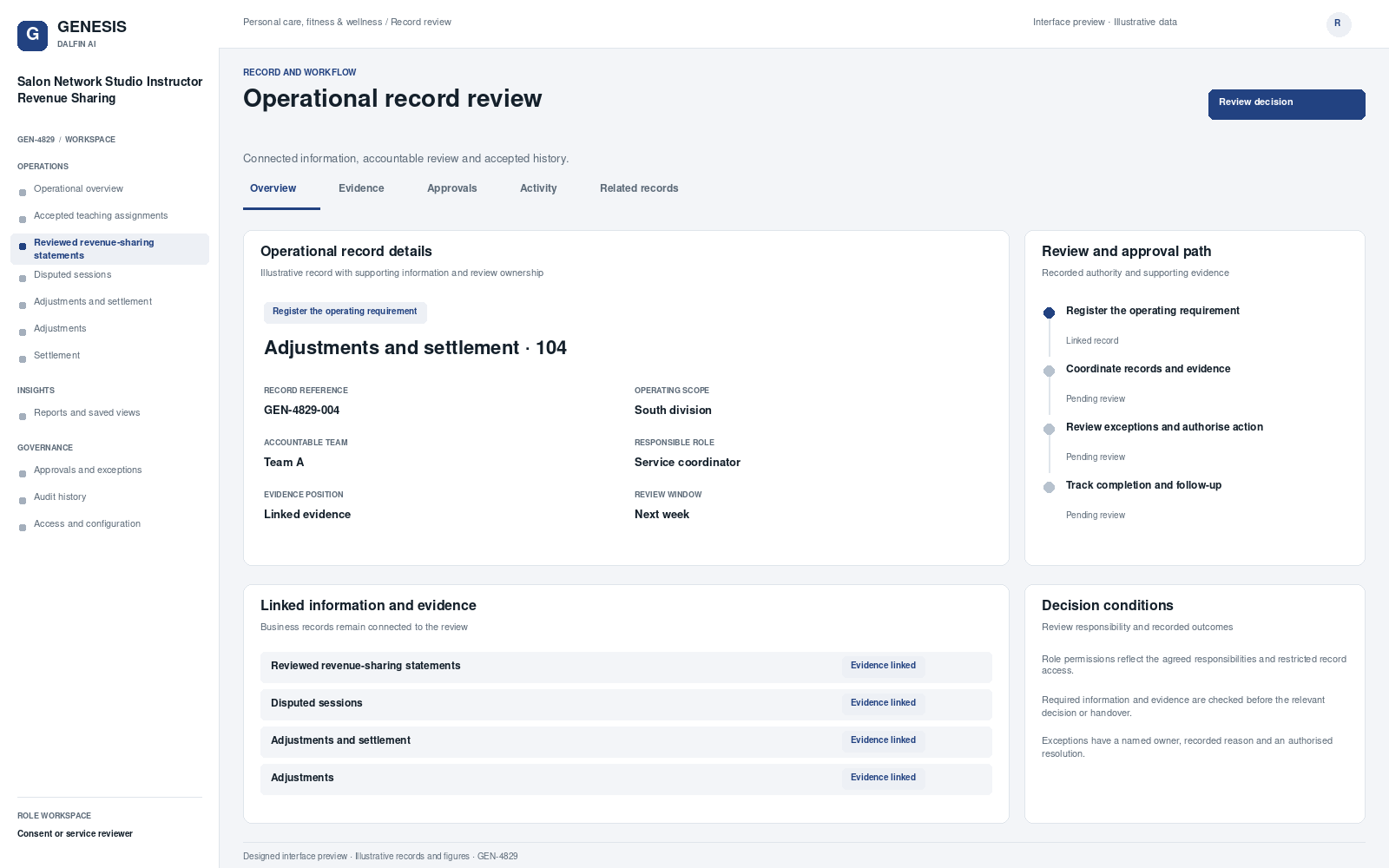Click the Register the operating requirement step dot

point(1049,312)
